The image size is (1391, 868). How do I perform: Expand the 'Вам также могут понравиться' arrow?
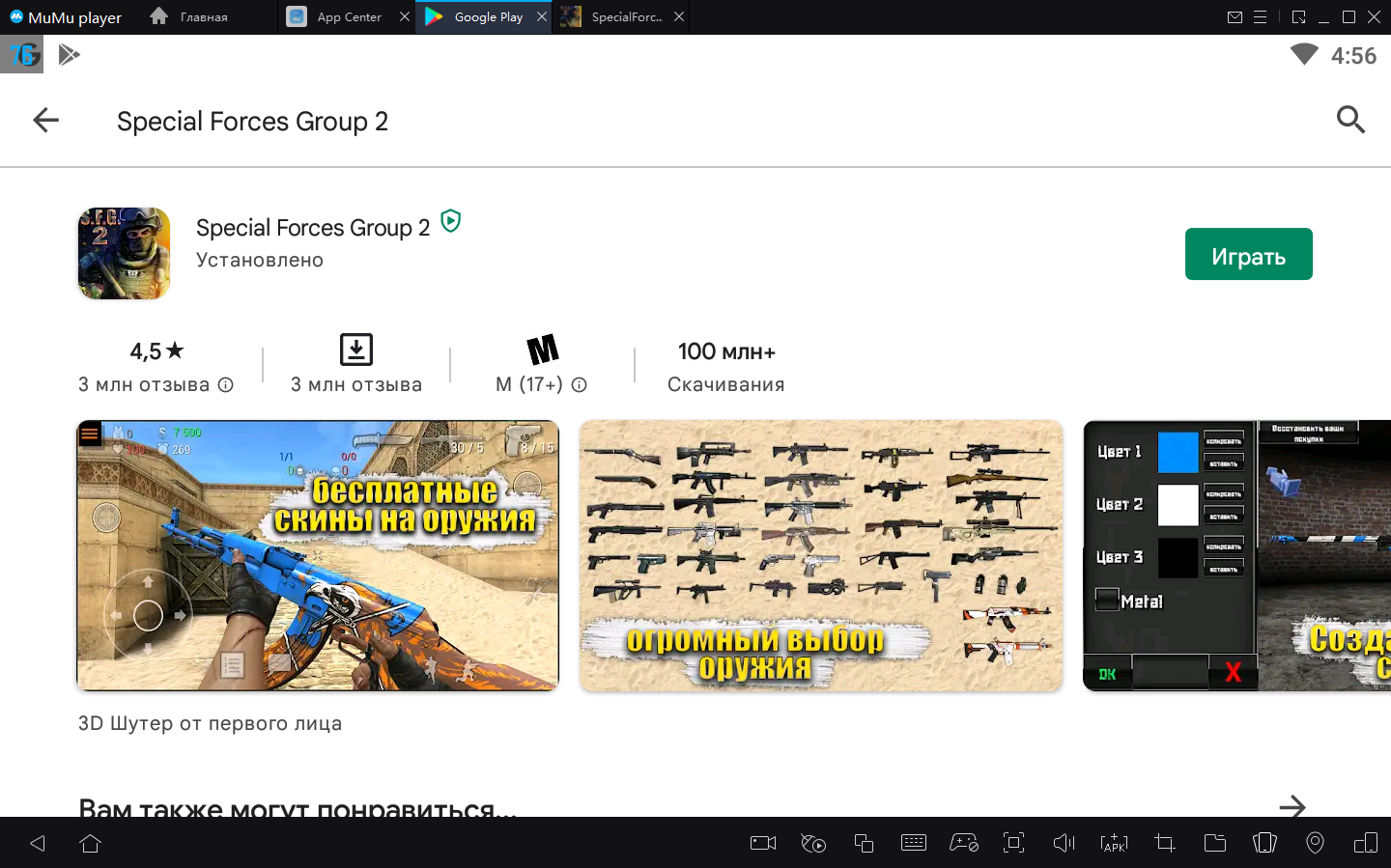(x=1292, y=806)
